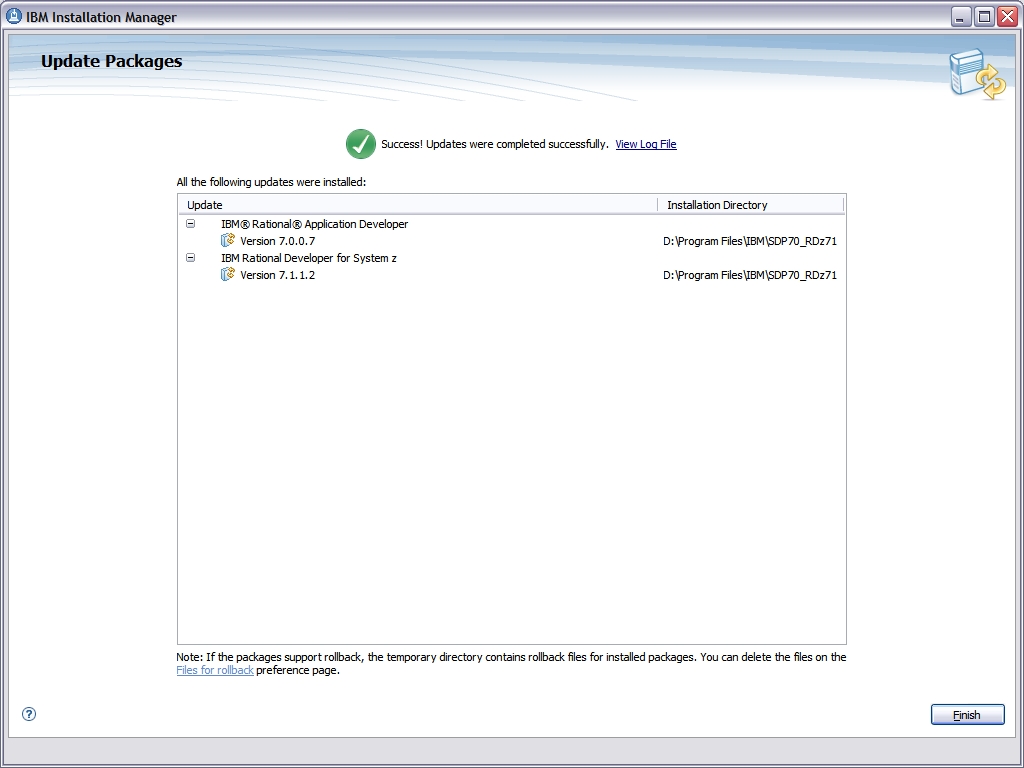Select IBM Rational Developer for System z entry
The height and width of the screenshot is (768, 1024).
click(x=309, y=258)
